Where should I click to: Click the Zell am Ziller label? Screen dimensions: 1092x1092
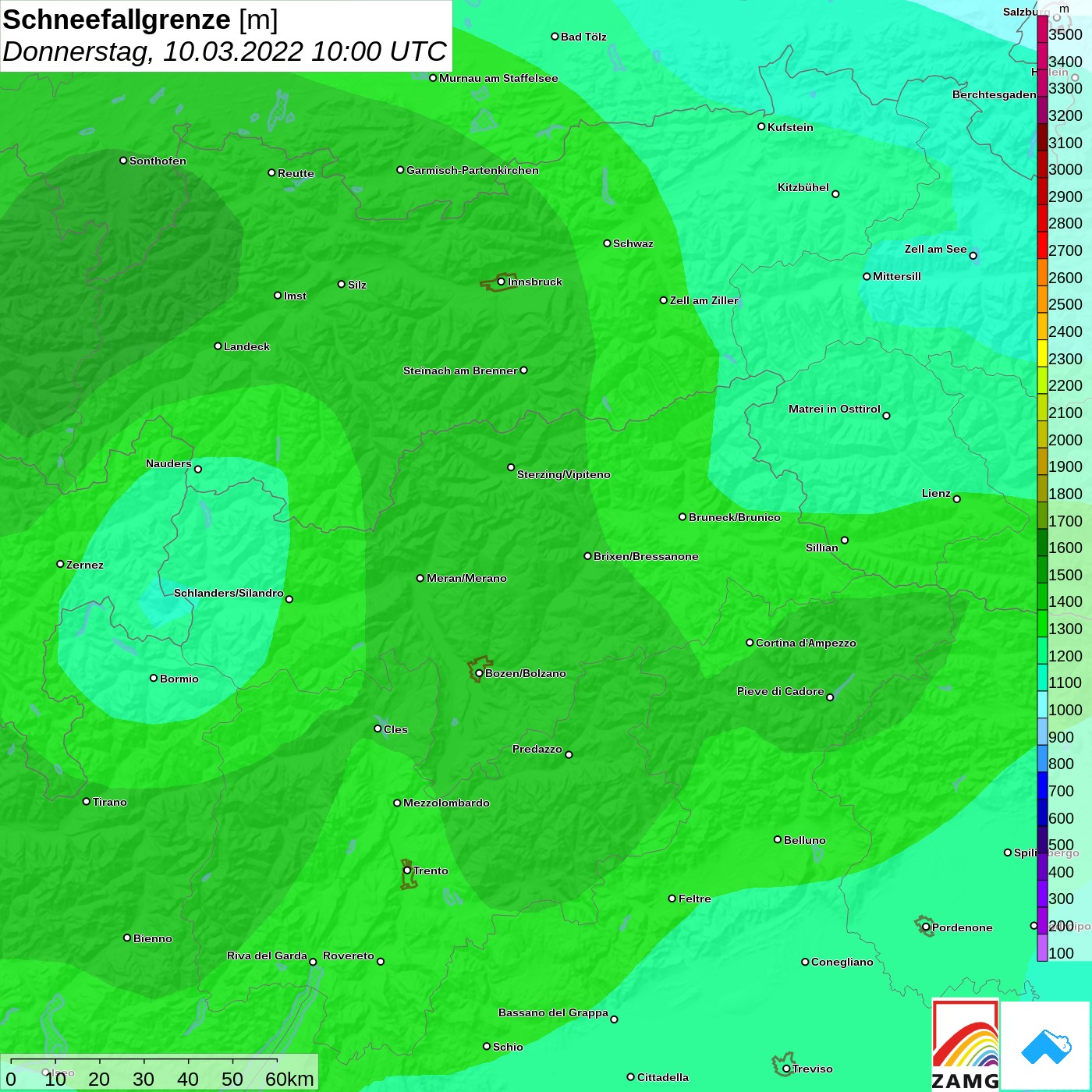tap(704, 300)
